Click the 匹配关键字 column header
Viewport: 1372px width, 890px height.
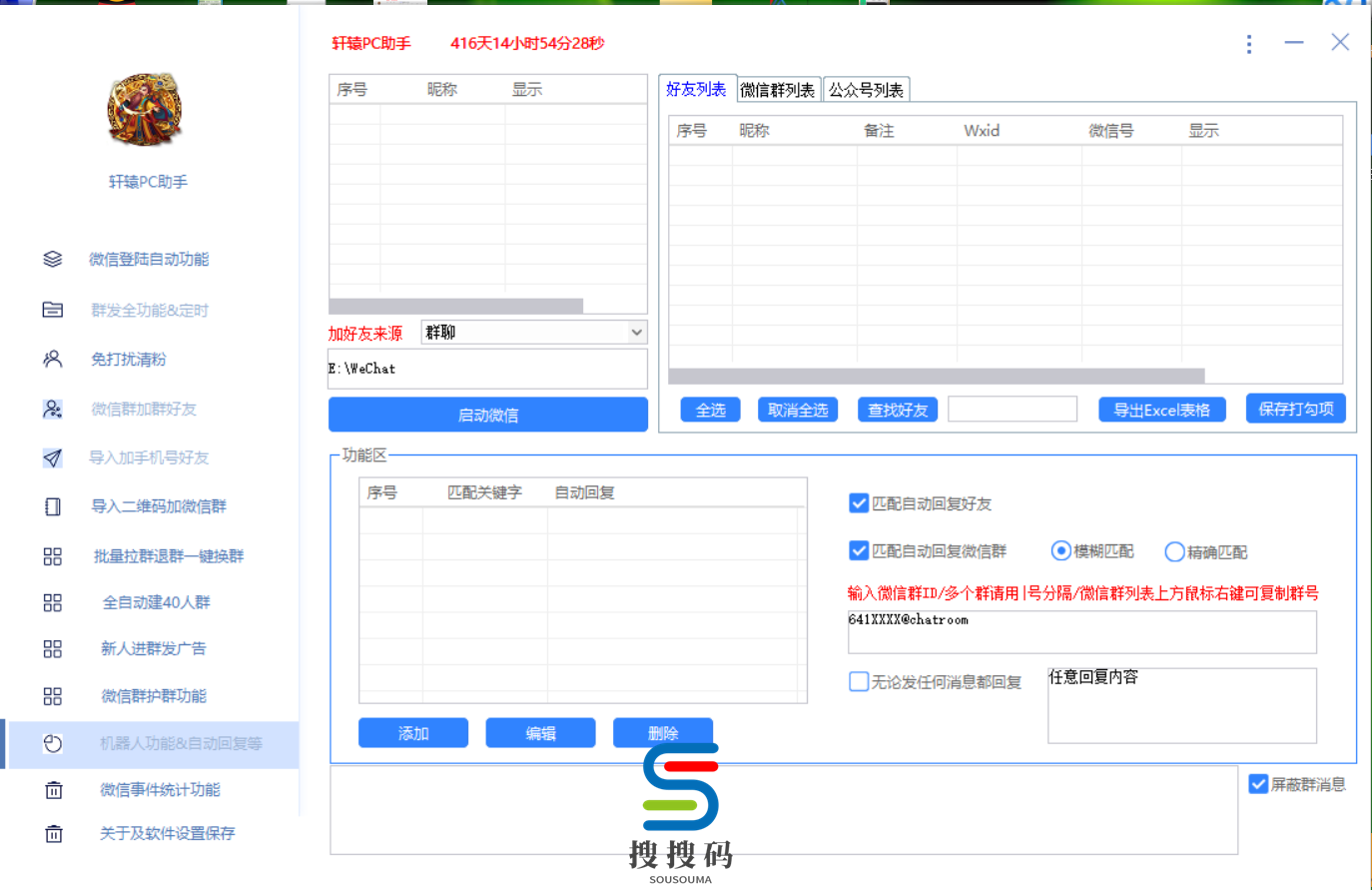484,492
